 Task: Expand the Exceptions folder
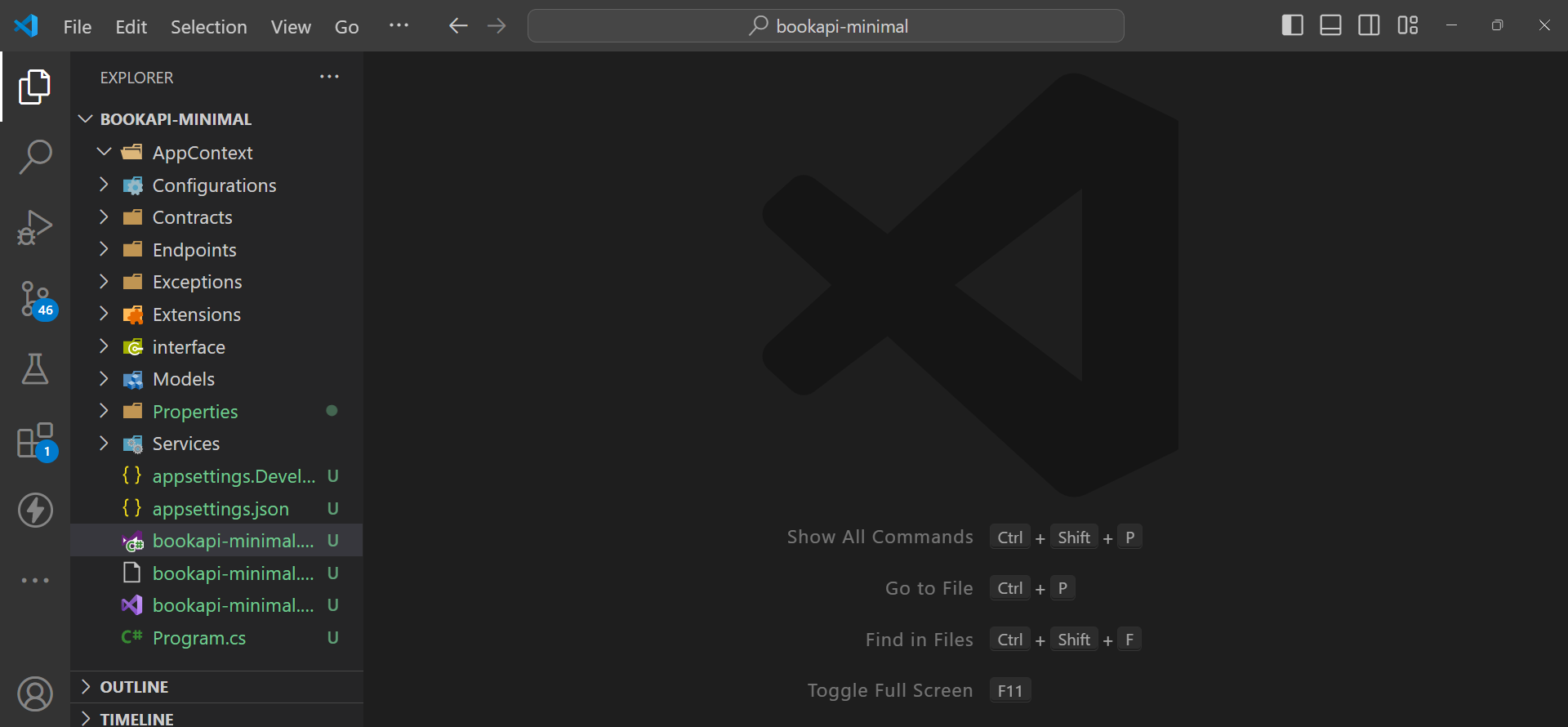coord(216,282)
